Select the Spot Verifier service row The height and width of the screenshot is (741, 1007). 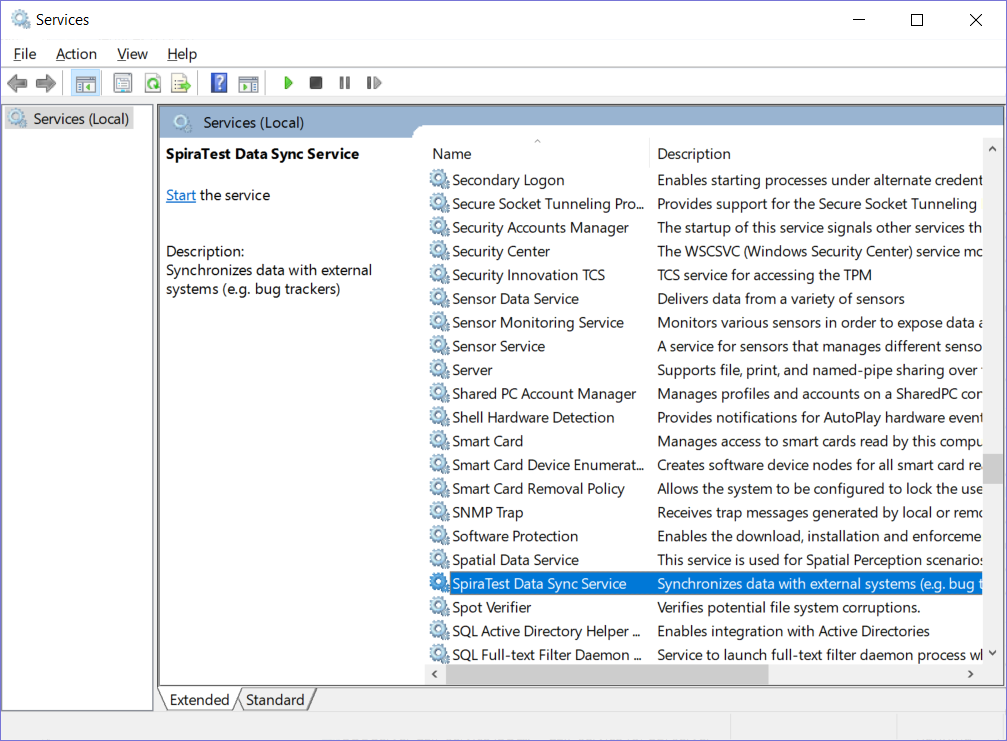click(x=491, y=607)
